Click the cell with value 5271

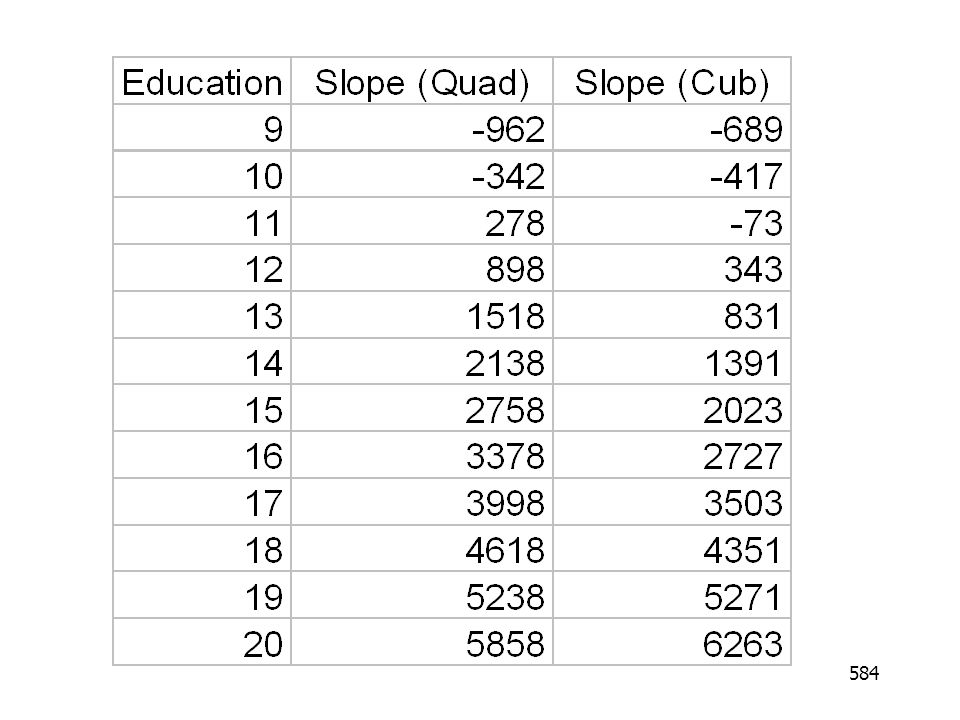pyautogui.click(x=672, y=595)
